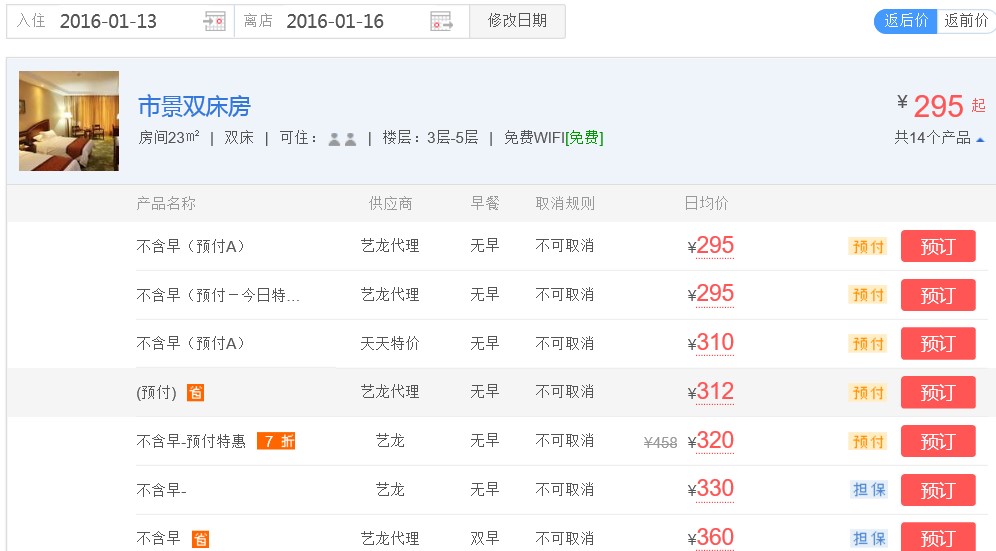
Task: Click the ¥320 price on 预付特惠 row
Action: tap(714, 441)
